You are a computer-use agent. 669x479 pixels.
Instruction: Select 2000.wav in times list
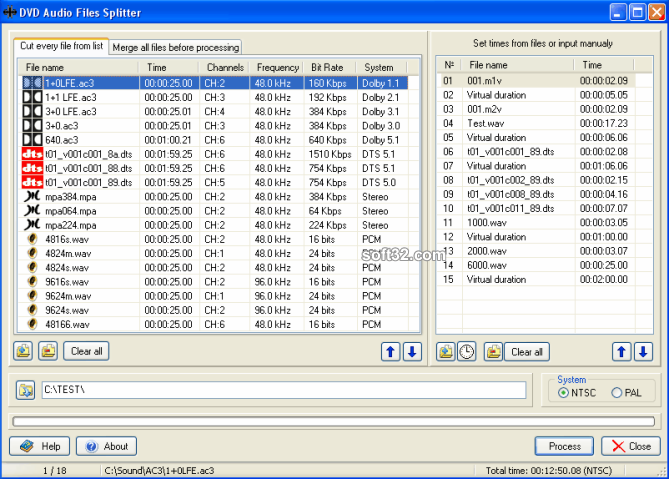point(487,251)
